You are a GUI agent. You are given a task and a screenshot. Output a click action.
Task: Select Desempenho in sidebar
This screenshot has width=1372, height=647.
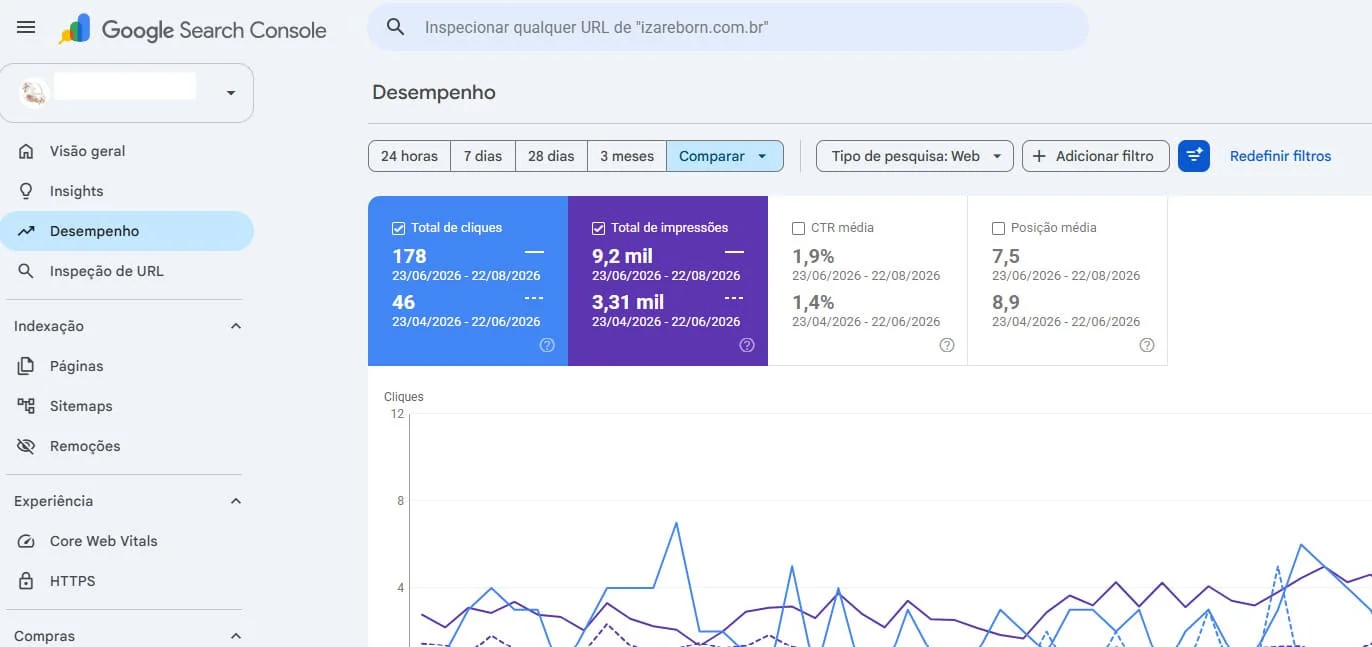(x=127, y=231)
